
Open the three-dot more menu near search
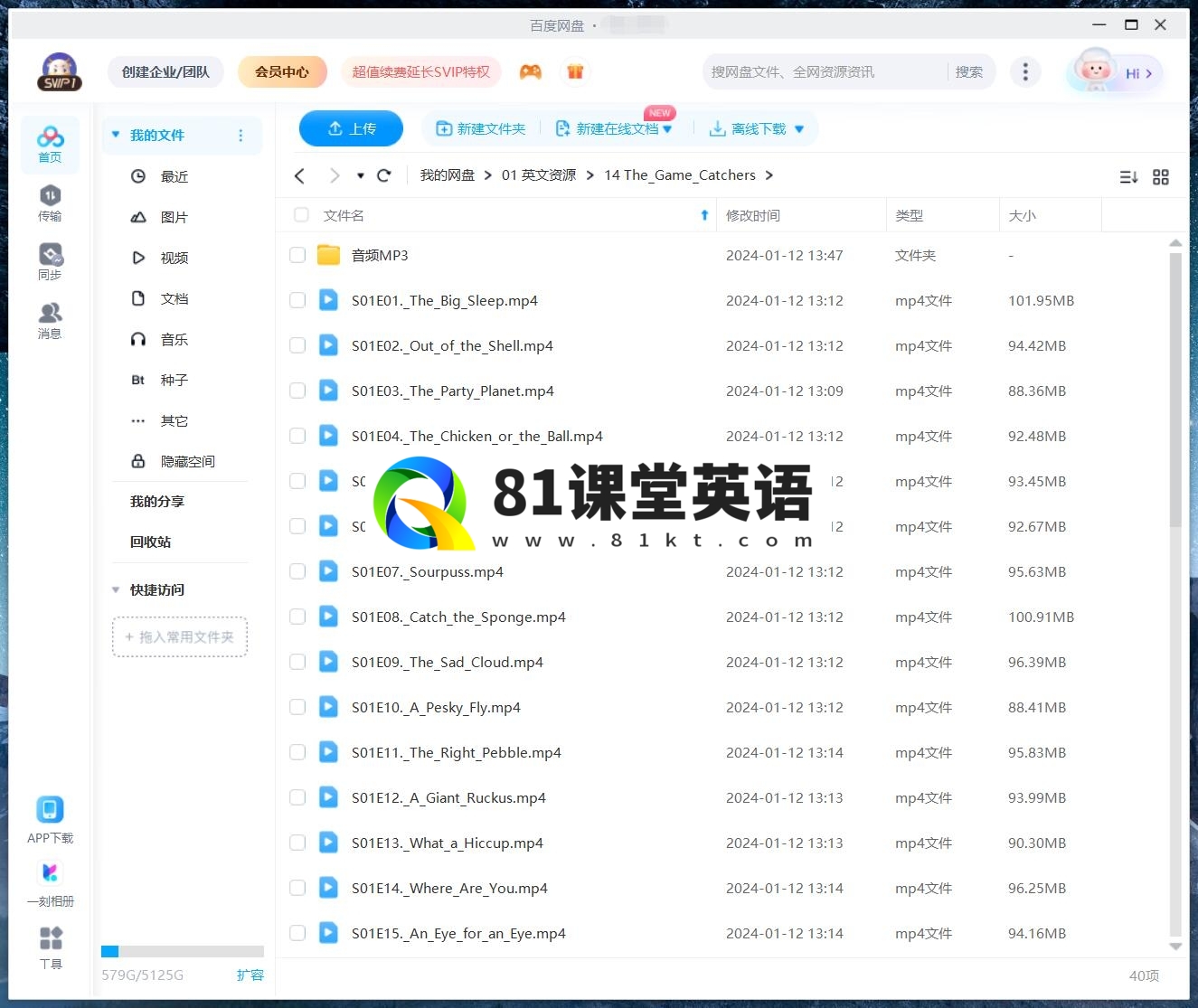tap(1024, 71)
